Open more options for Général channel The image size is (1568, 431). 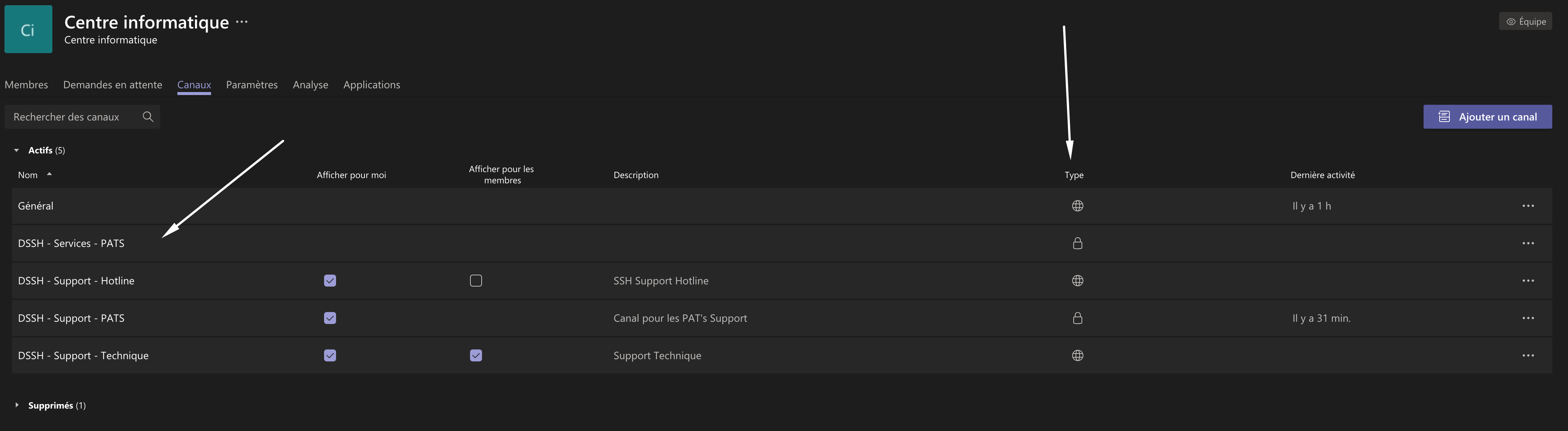[x=1527, y=206]
